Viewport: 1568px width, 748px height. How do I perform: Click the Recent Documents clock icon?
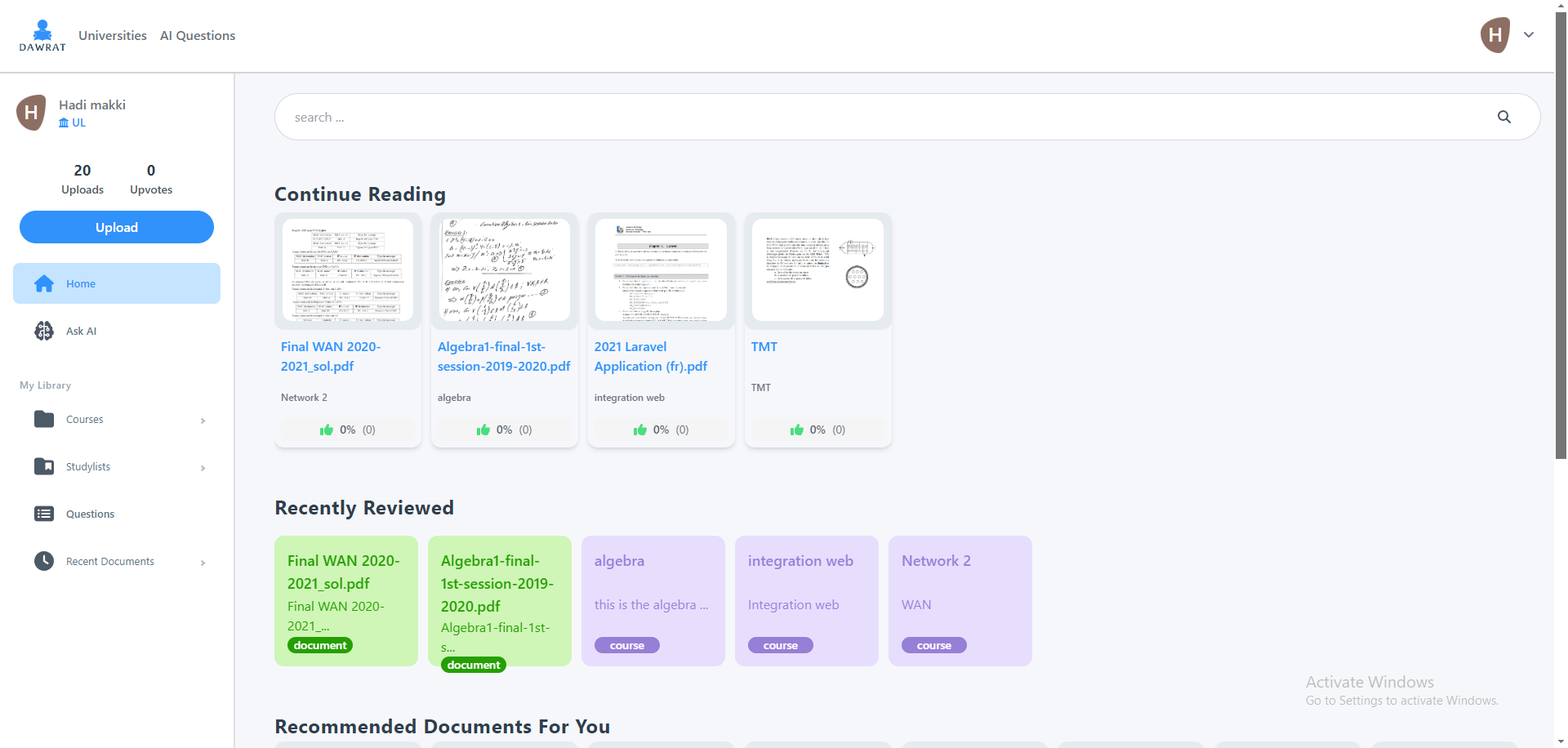tap(44, 561)
